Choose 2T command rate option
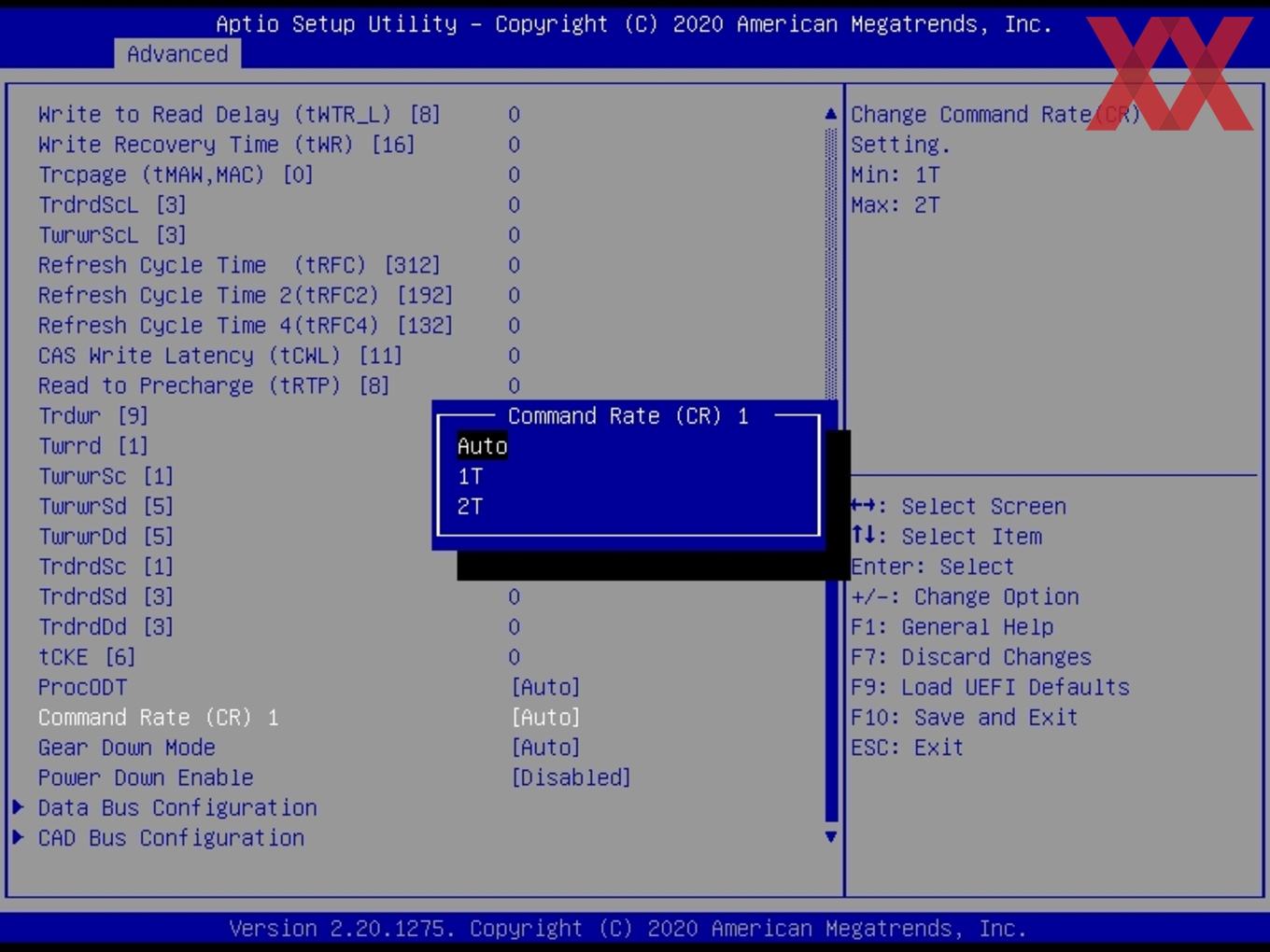Image resolution: width=1270 pixels, height=952 pixels. click(470, 507)
